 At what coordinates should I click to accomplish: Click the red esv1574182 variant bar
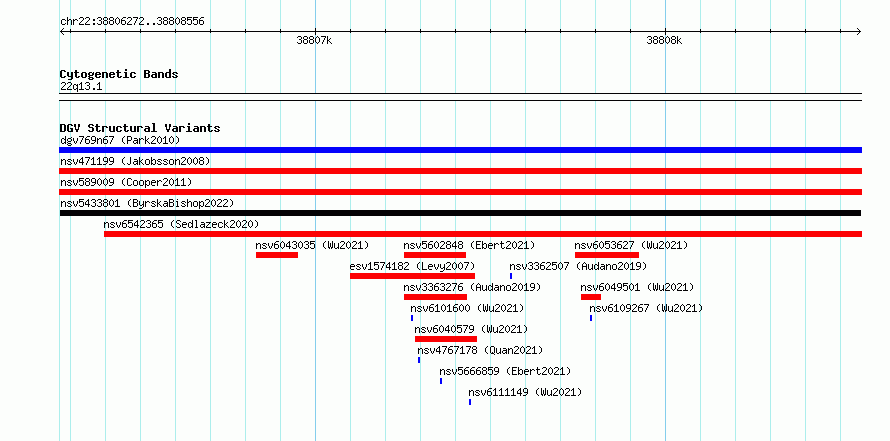[x=413, y=276]
